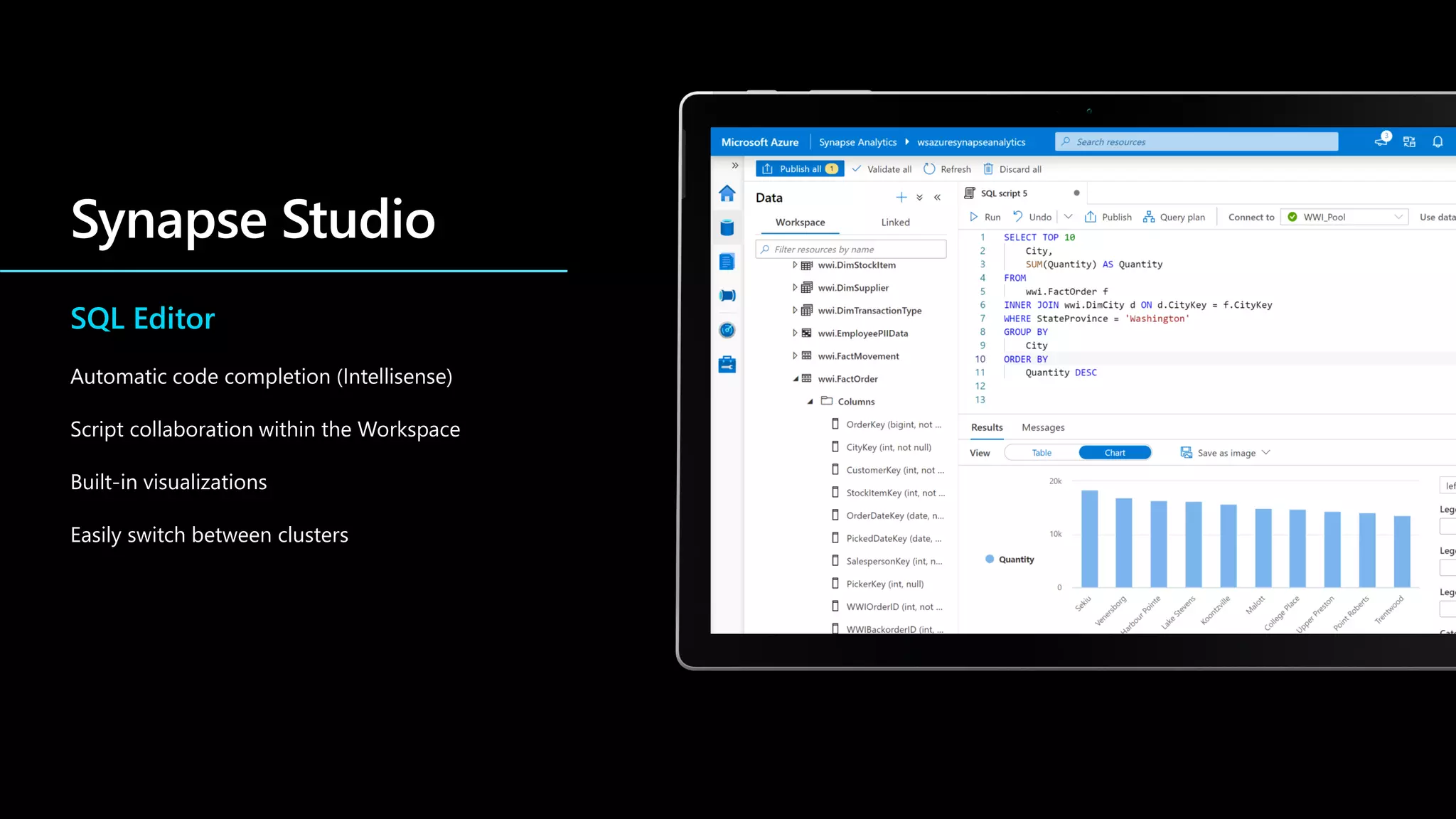This screenshot has height=819, width=1456.
Task: Click the Columns folder icon
Action: (827, 401)
